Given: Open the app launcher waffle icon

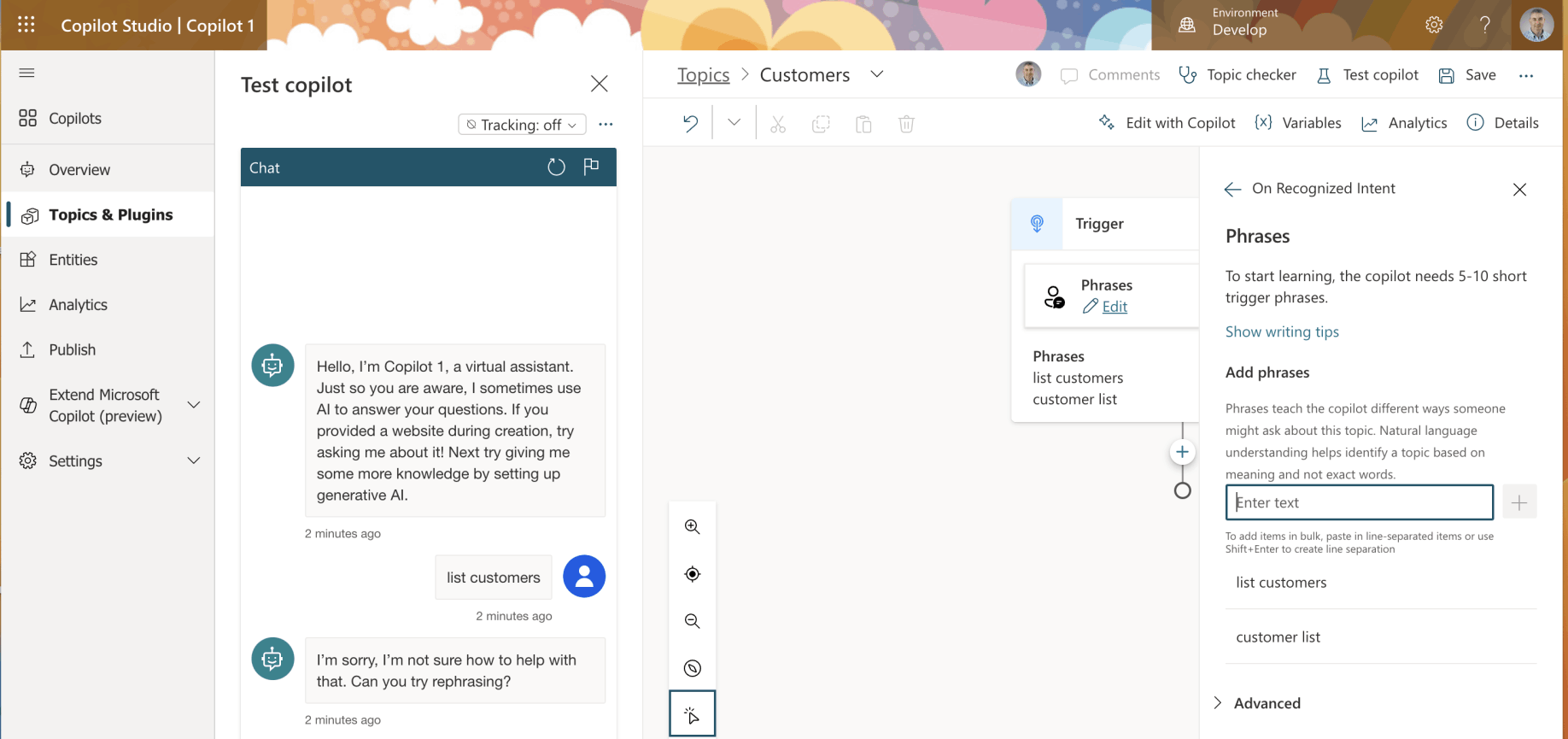Looking at the screenshot, I should point(26,25).
